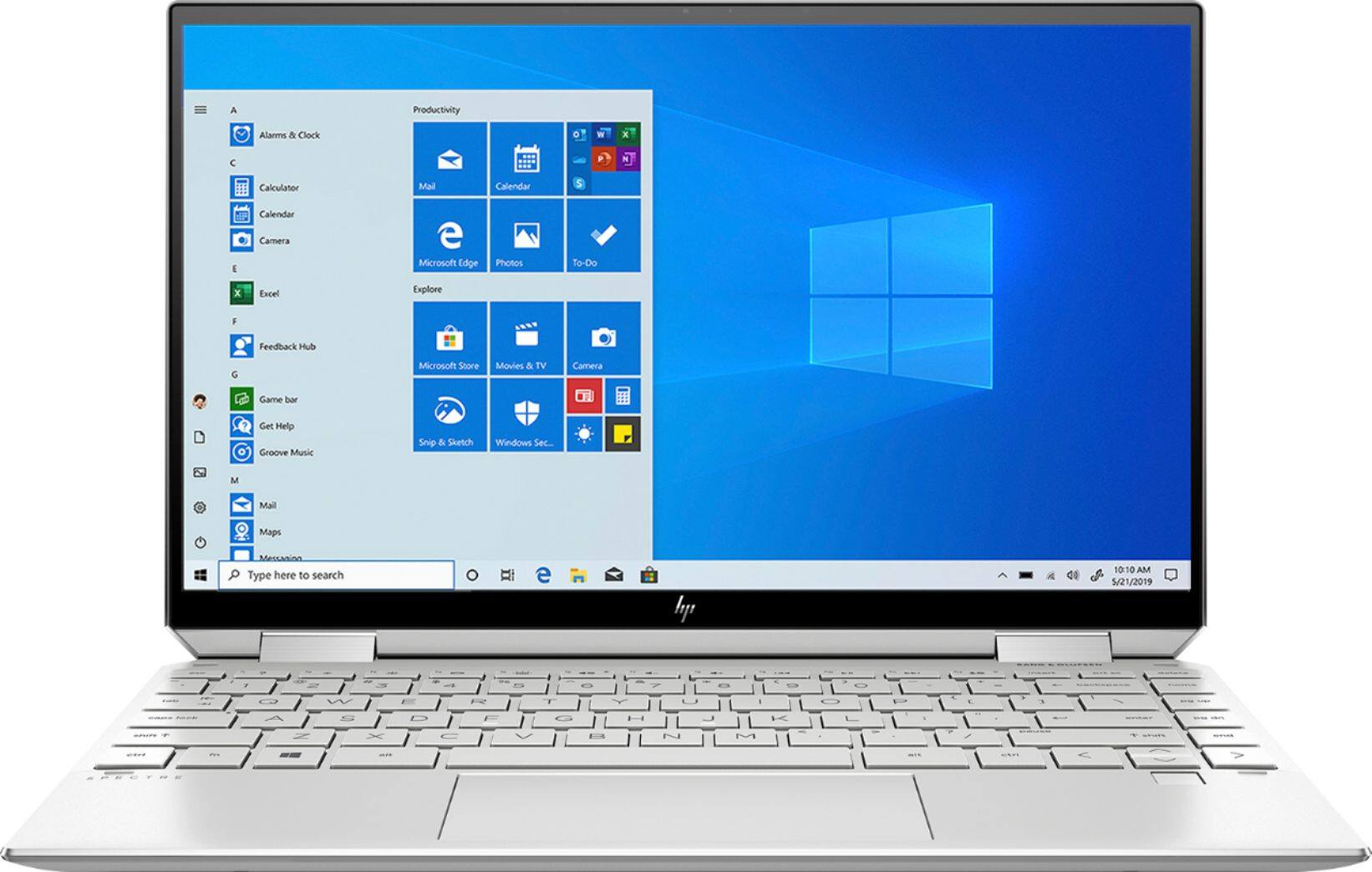Image resolution: width=1372 pixels, height=872 pixels.
Task: Open the Movies & TV tile
Action: tap(526, 338)
